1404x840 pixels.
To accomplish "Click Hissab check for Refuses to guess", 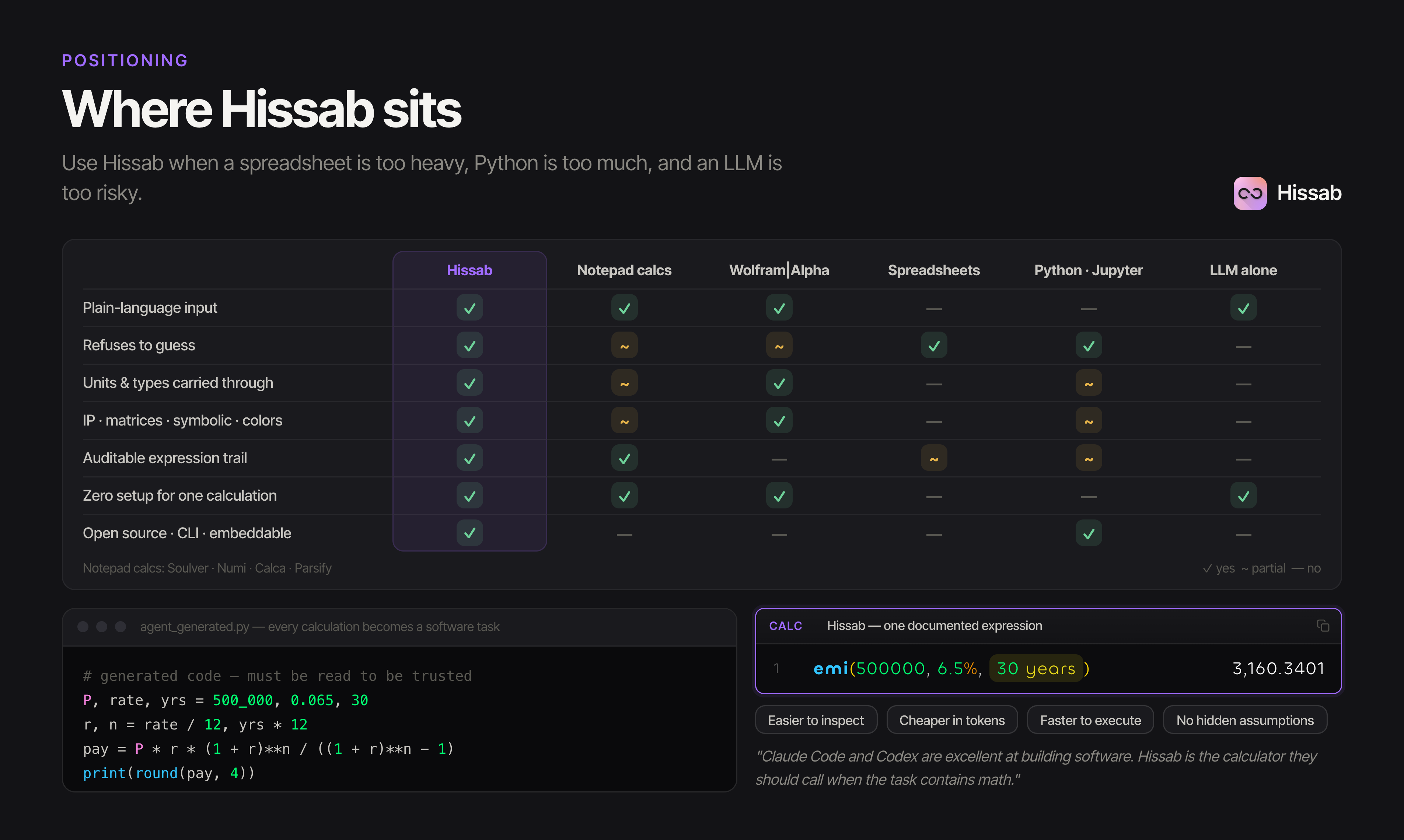I will point(469,345).
